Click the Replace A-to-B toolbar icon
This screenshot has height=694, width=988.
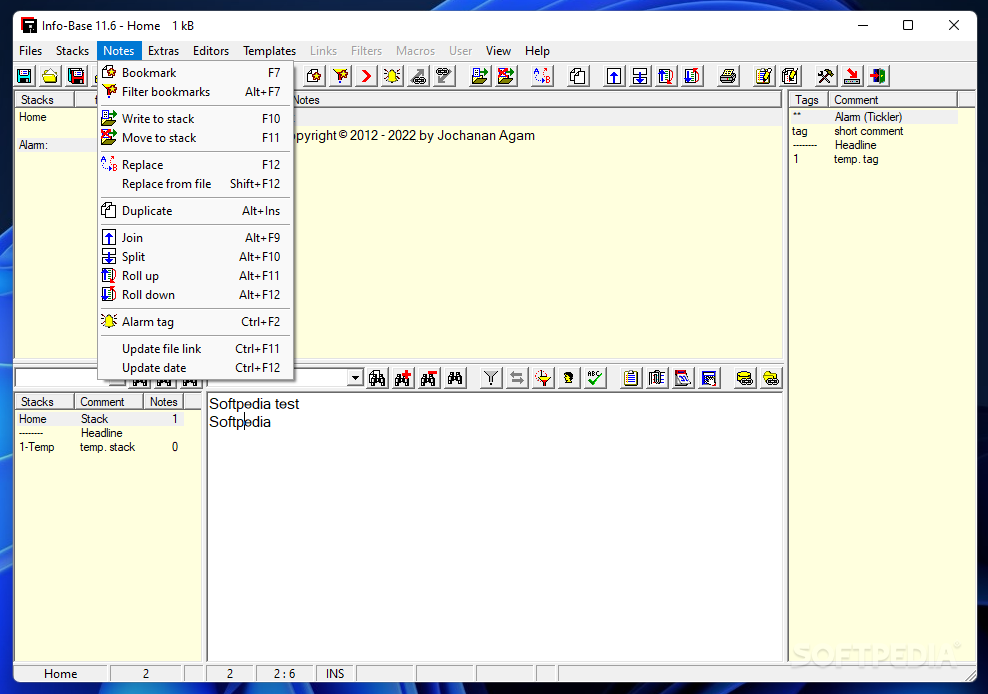[x=542, y=76]
